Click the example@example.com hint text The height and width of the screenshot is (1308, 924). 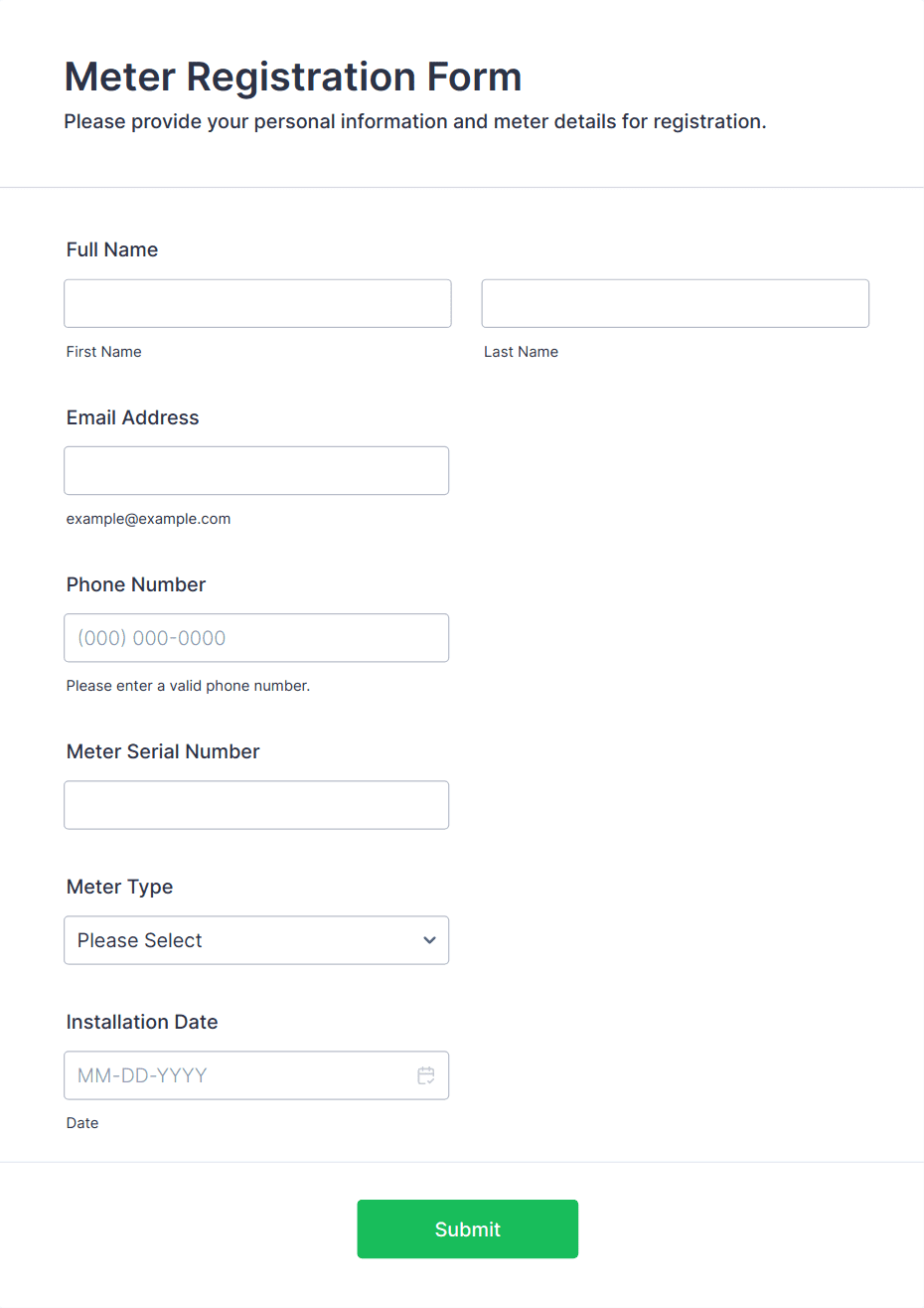click(x=148, y=519)
